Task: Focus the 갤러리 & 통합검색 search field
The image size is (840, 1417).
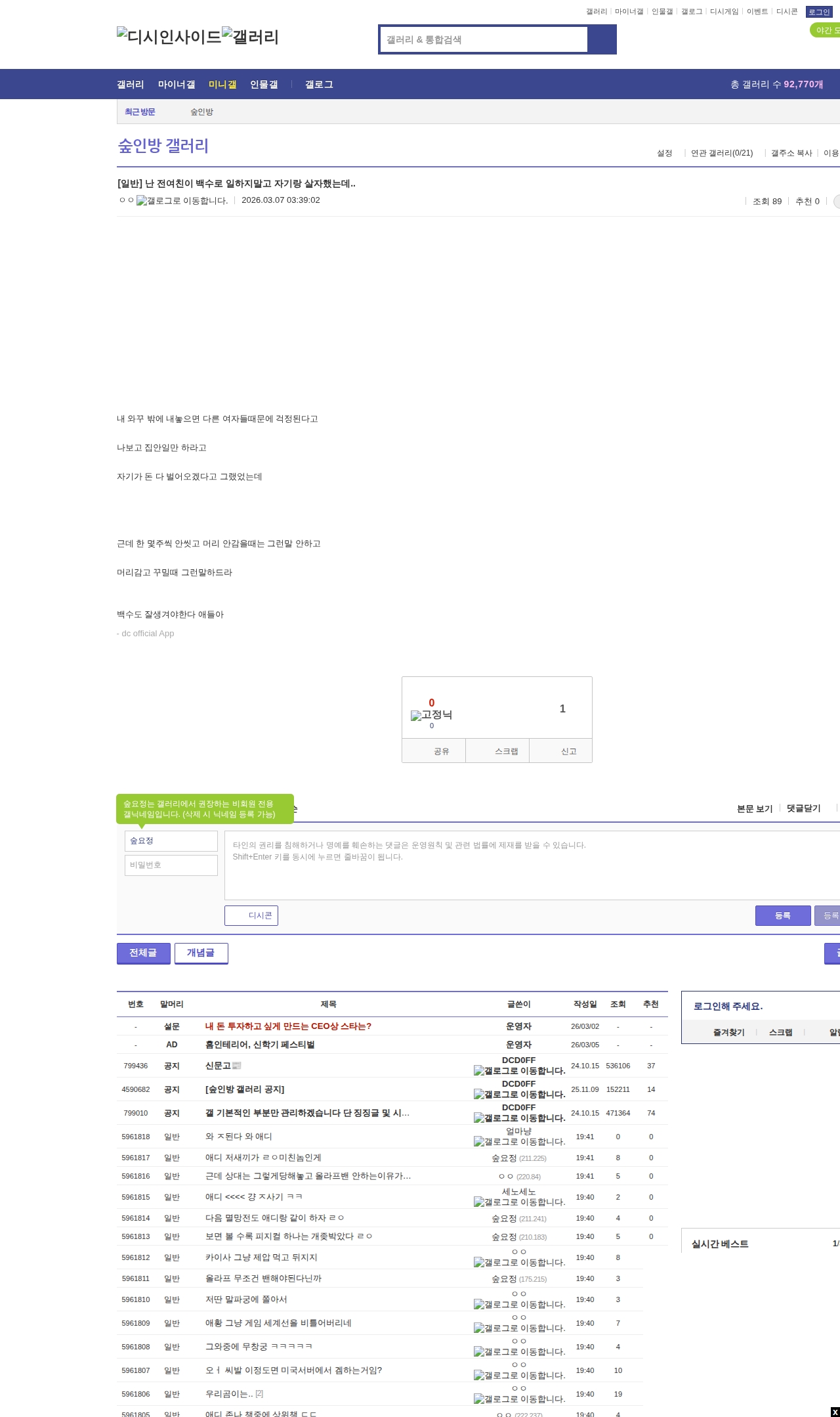Action: [484, 39]
